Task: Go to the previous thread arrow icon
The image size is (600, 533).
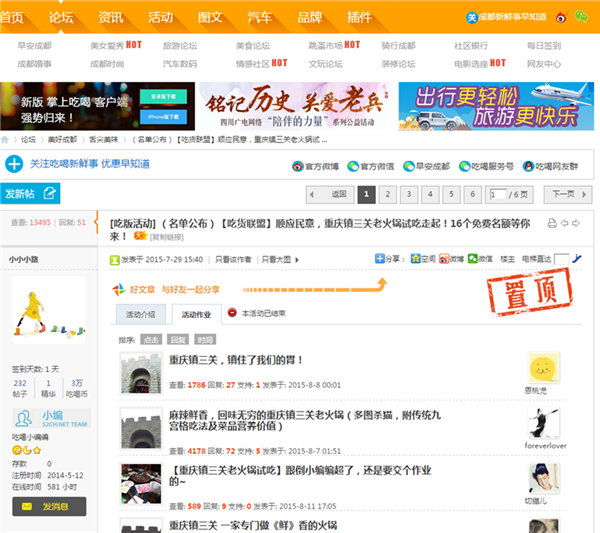Action: 564,223
